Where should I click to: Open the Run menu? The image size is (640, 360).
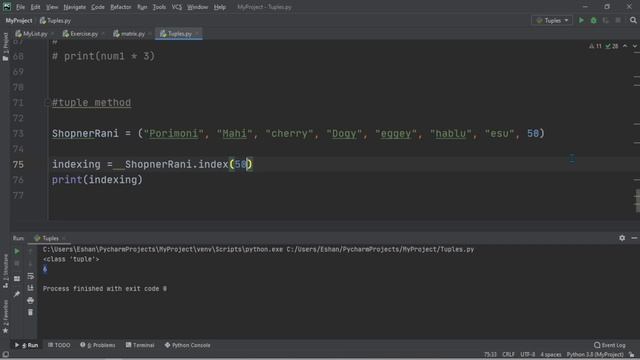coord(142,7)
